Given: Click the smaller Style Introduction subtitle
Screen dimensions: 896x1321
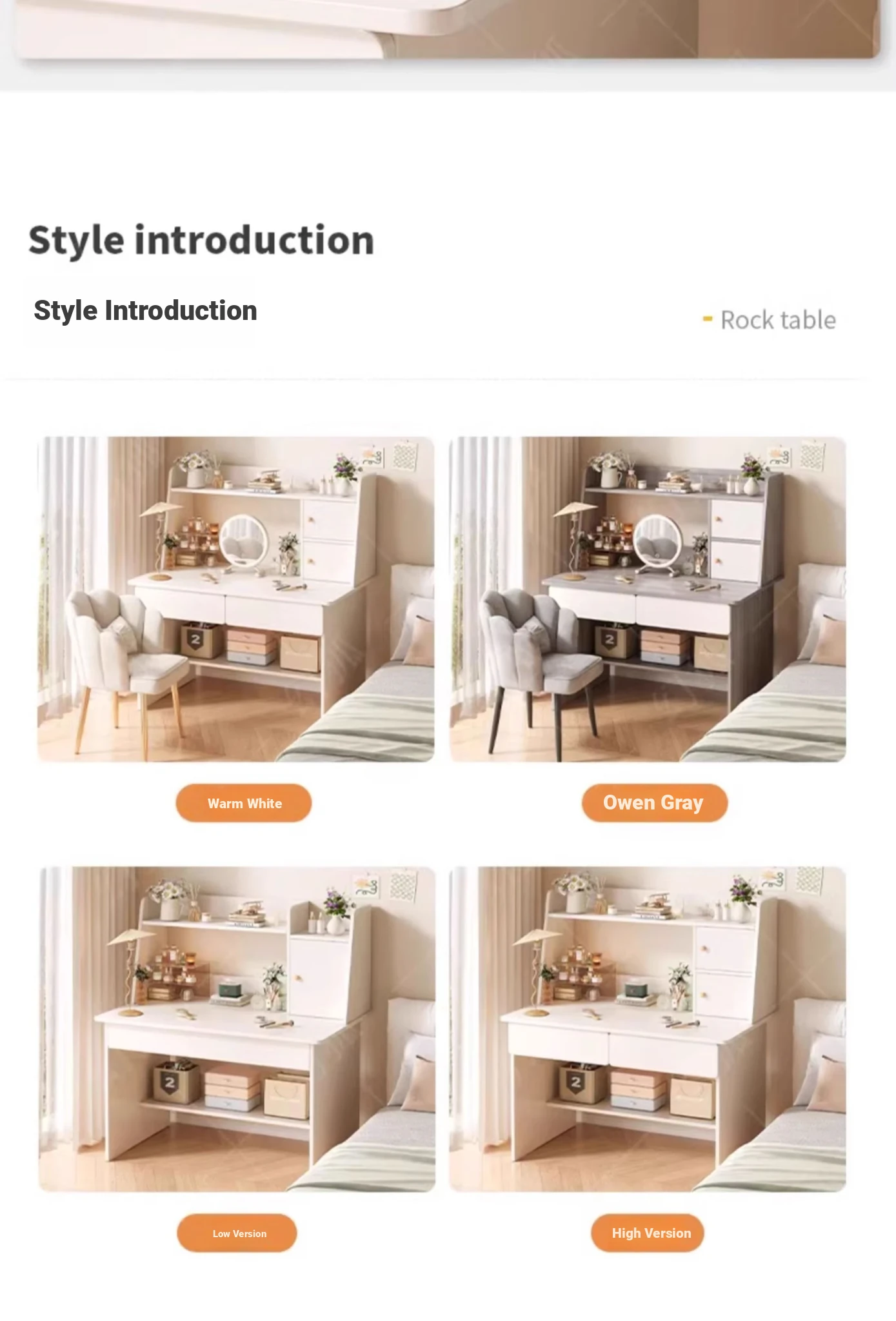Looking at the screenshot, I should coord(145,311).
